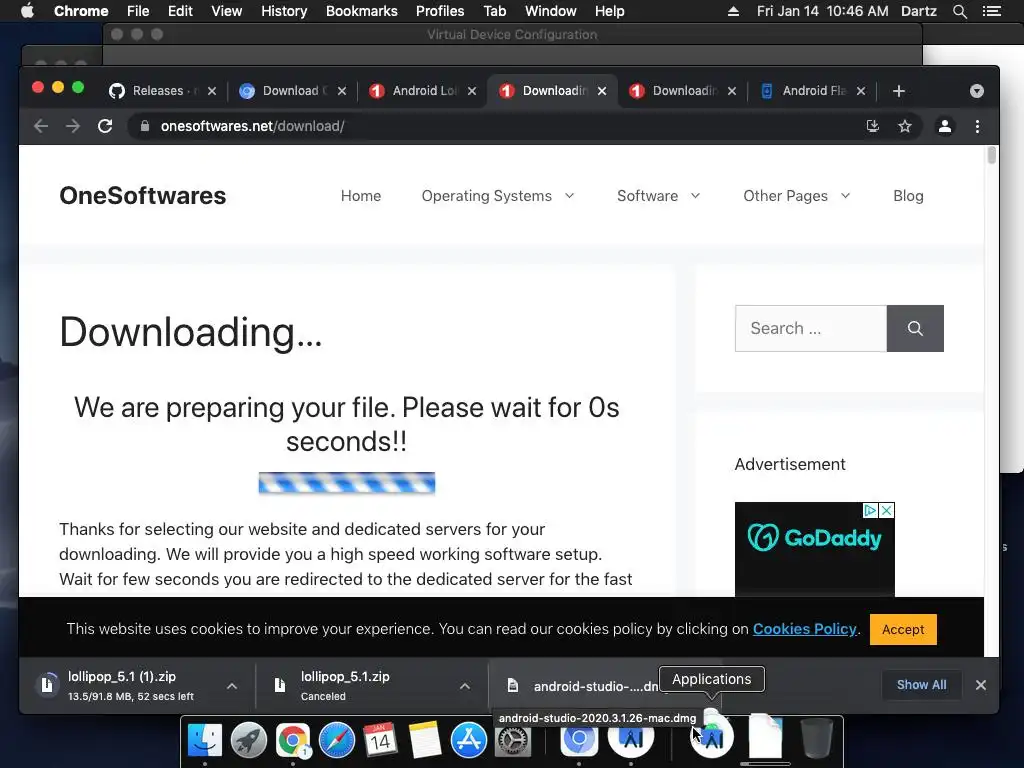Close the GoDaddy ad with X
The width and height of the screenshot is (1024, 768).
click(x=886, y=511)
